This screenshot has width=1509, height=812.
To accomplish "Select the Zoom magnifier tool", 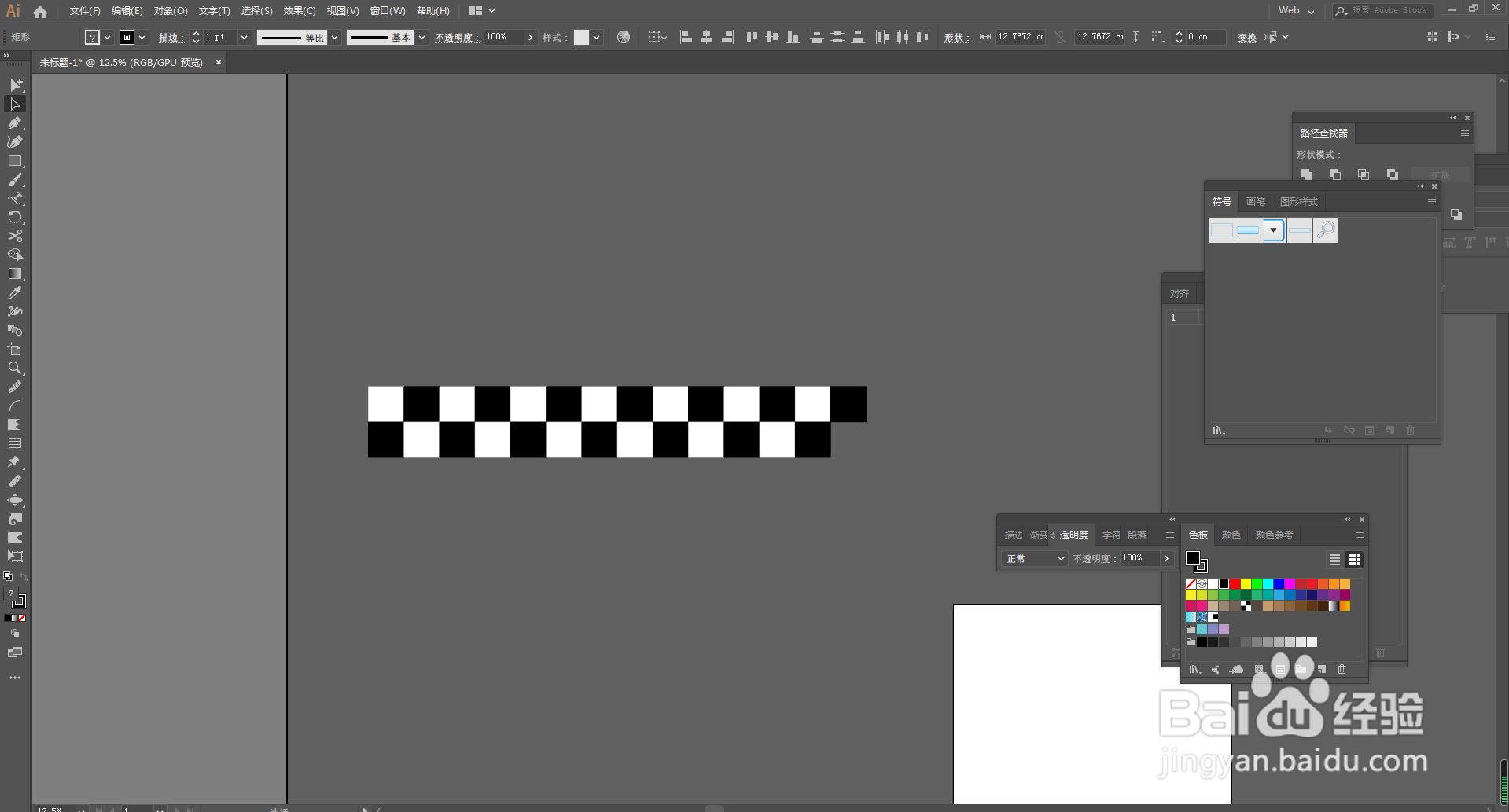I will (15, 368).
